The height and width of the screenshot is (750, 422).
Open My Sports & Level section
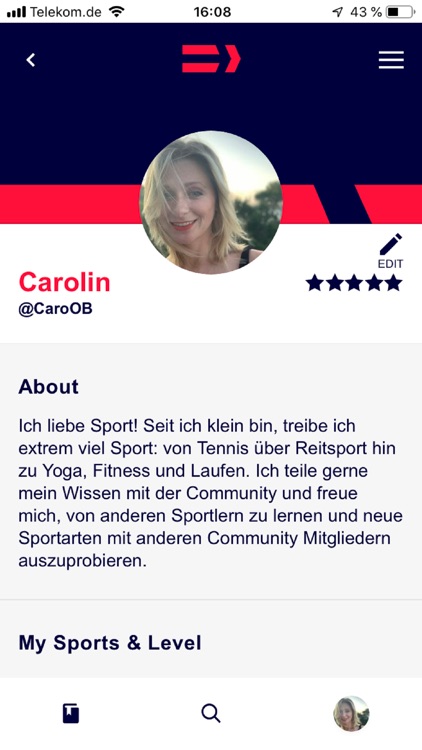pos(110,642)
